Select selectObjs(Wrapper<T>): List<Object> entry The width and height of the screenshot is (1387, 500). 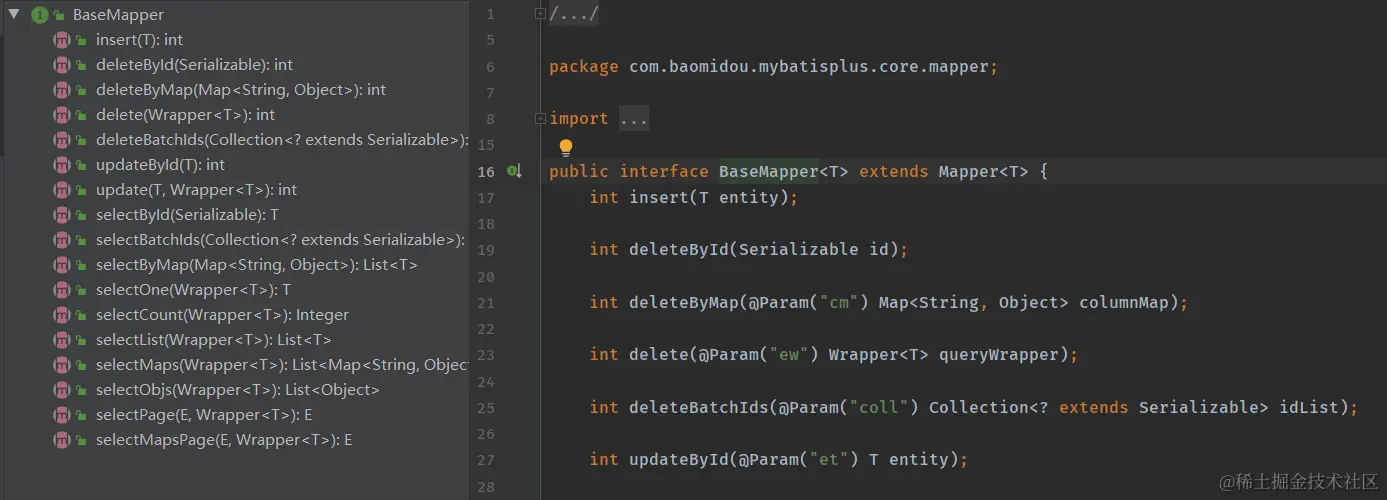coord(238,390)
